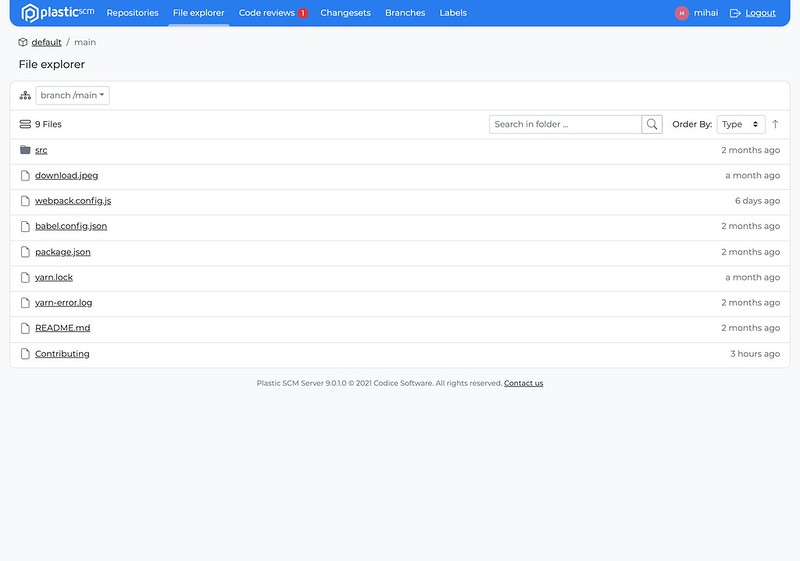This screenshot has width=800, height=561.
Task: Open the src folder
Action: pyautogui.click(x=41, y=150)
